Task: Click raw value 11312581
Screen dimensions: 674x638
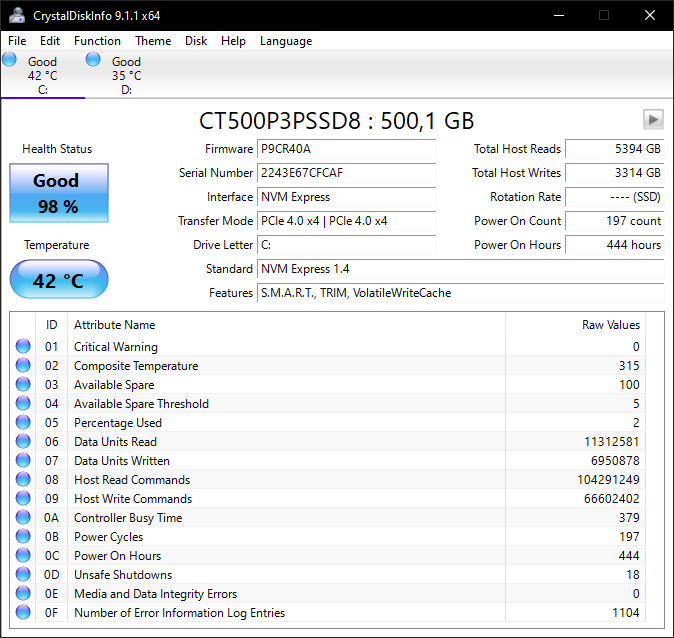Action: tap(612, 442)
